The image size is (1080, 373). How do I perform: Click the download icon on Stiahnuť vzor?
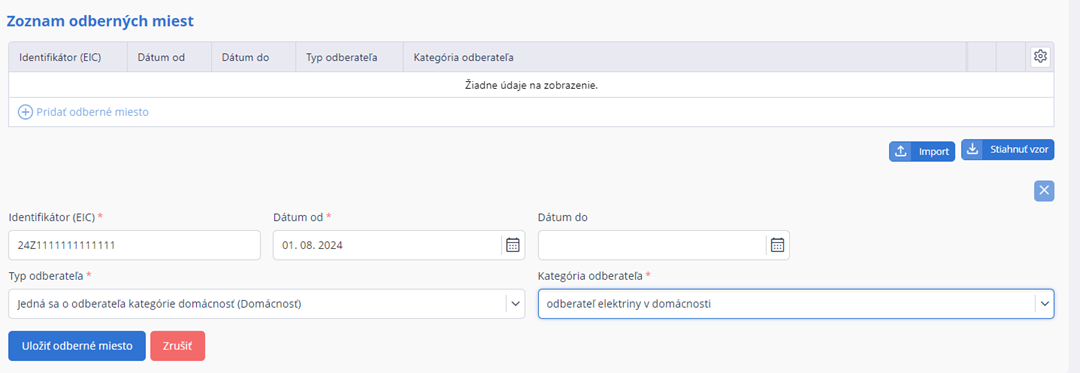click(971, 149)
